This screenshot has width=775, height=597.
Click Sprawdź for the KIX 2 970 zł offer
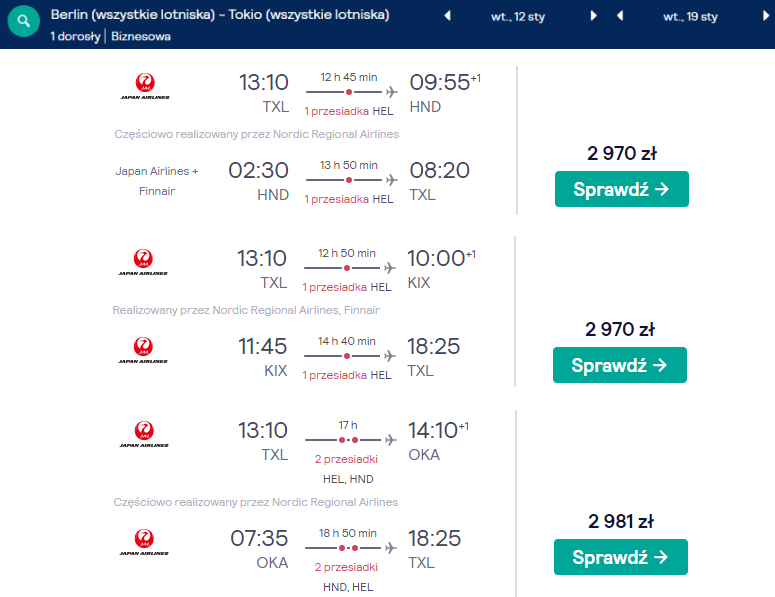[619, 365]
